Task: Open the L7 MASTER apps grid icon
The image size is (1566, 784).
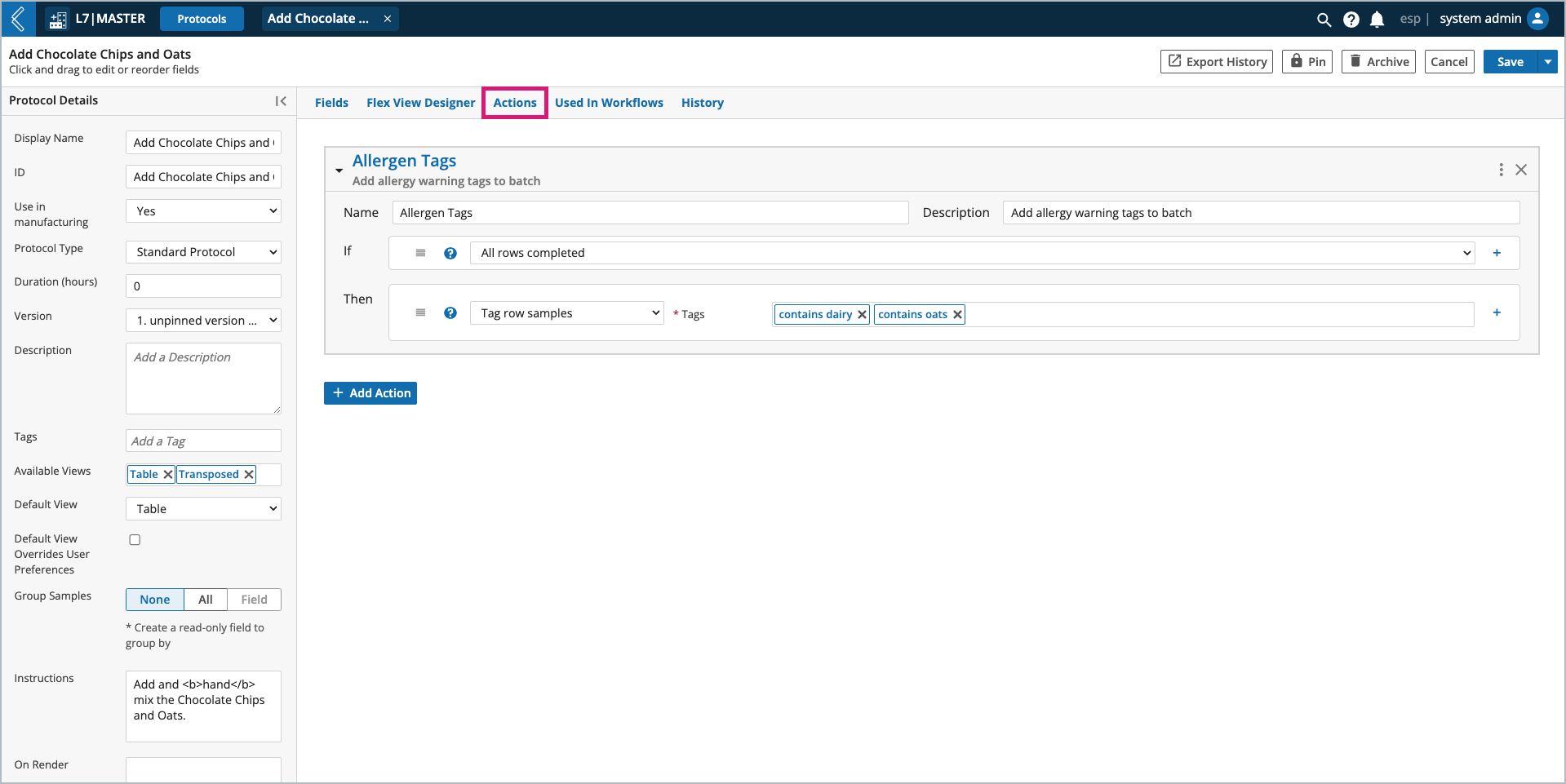Action: coord(58,19)
